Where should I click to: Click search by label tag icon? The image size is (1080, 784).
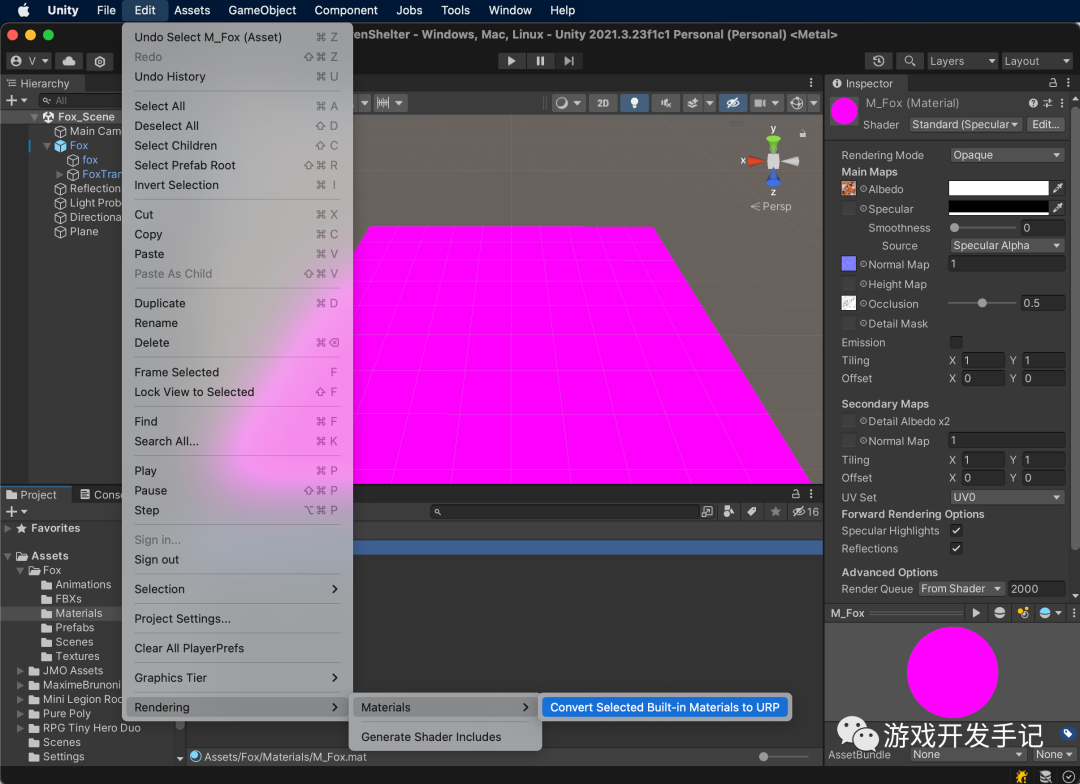click(x=751, y=512)
